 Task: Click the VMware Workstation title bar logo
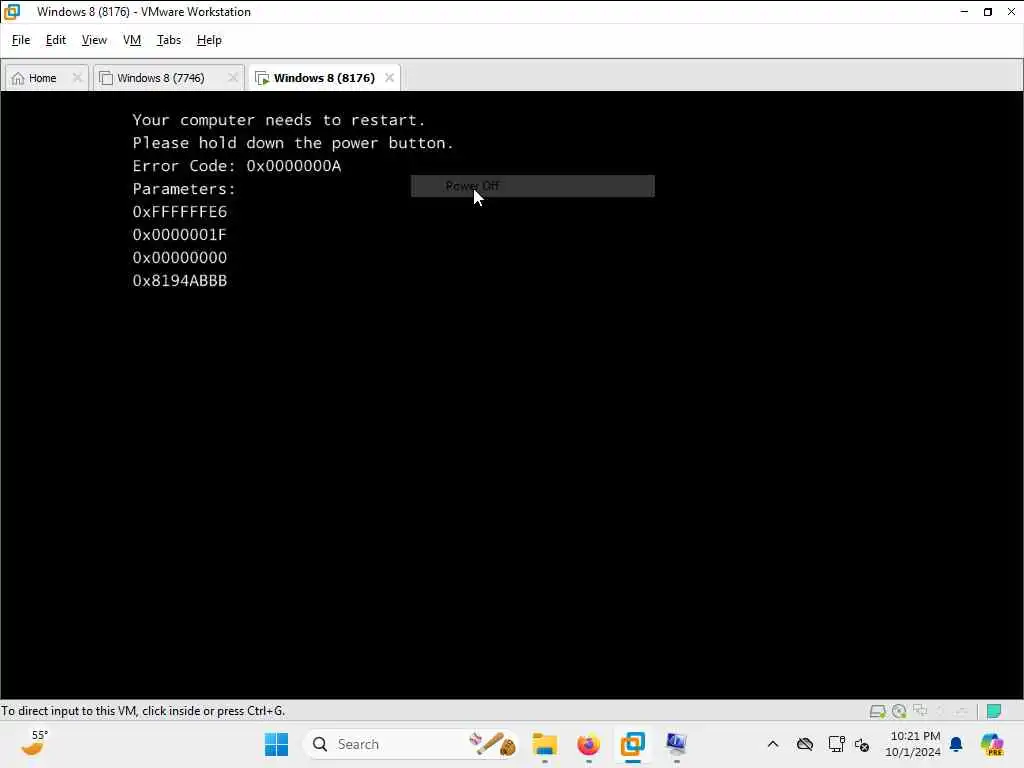click(12, 12)
